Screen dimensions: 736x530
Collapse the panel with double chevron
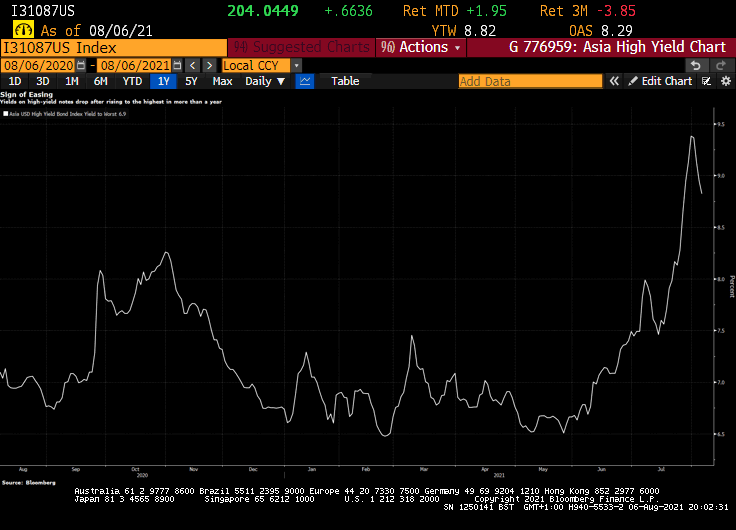614,81
